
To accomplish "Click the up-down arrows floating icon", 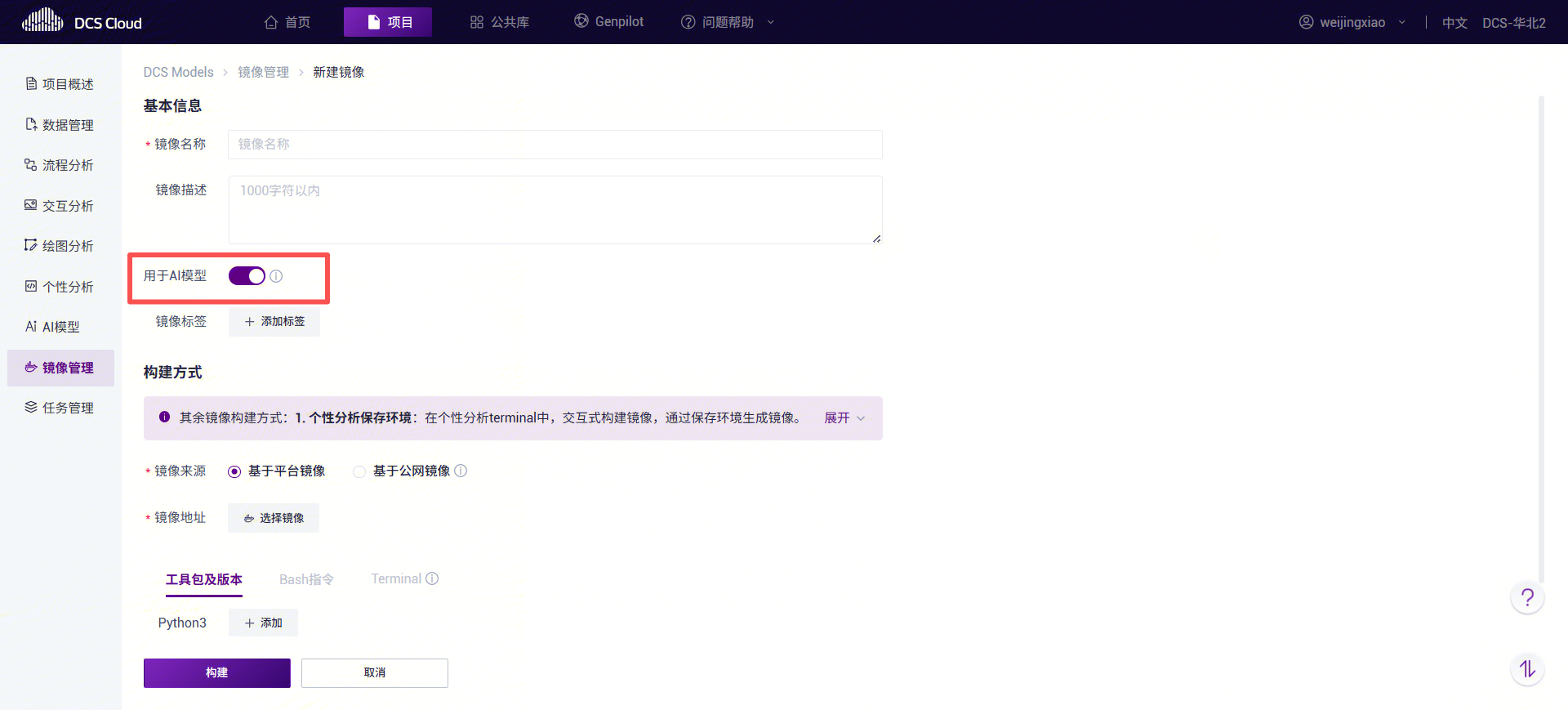I will coord(1526,670).
